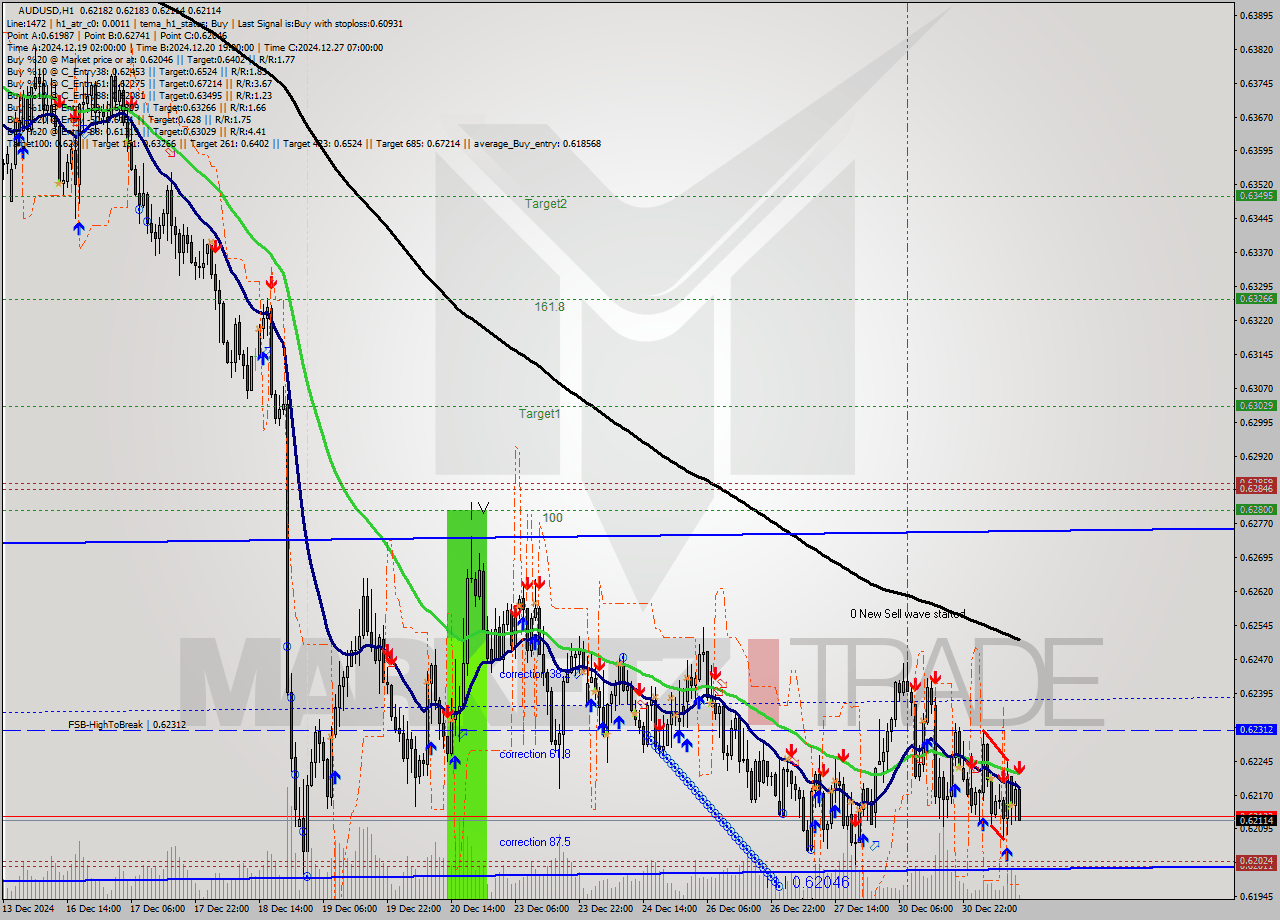
Task: Click the 0.63670 price scale value
Action: 1256,117
